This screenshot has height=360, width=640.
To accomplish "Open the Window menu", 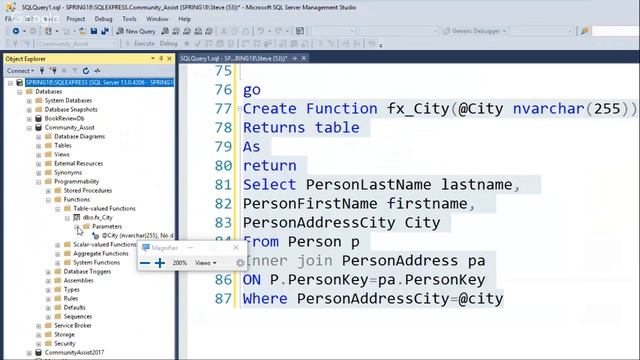I will (157, 19).
